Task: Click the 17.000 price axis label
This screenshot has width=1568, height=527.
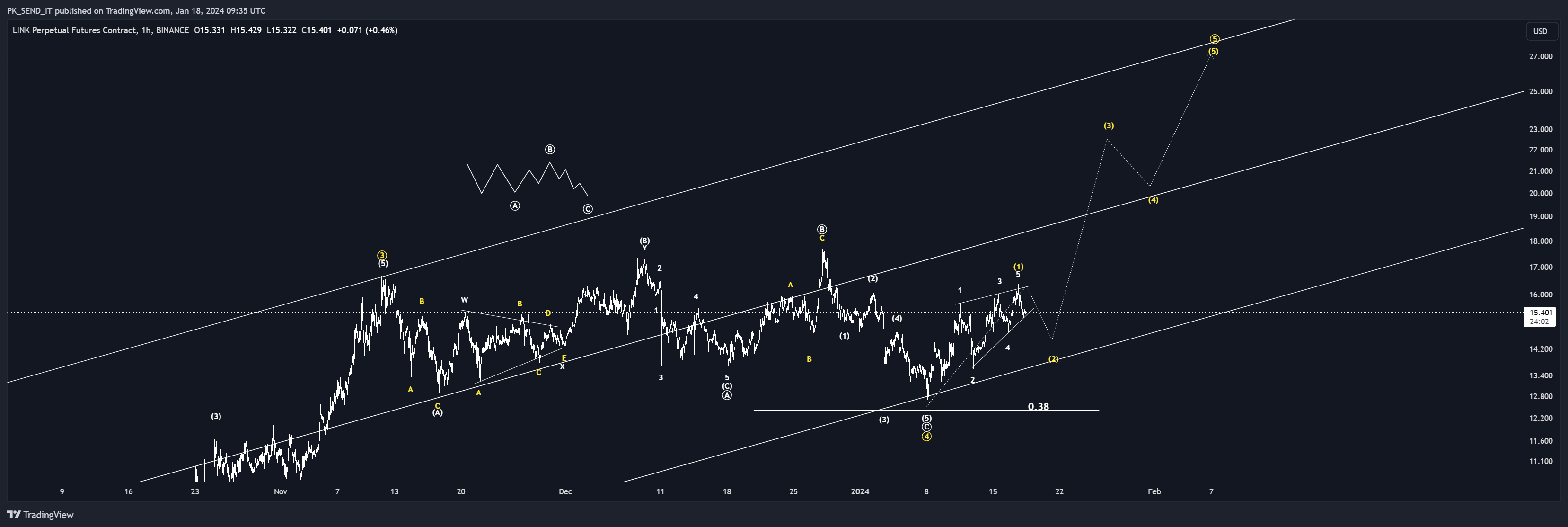Action: tap(1541, 267)
